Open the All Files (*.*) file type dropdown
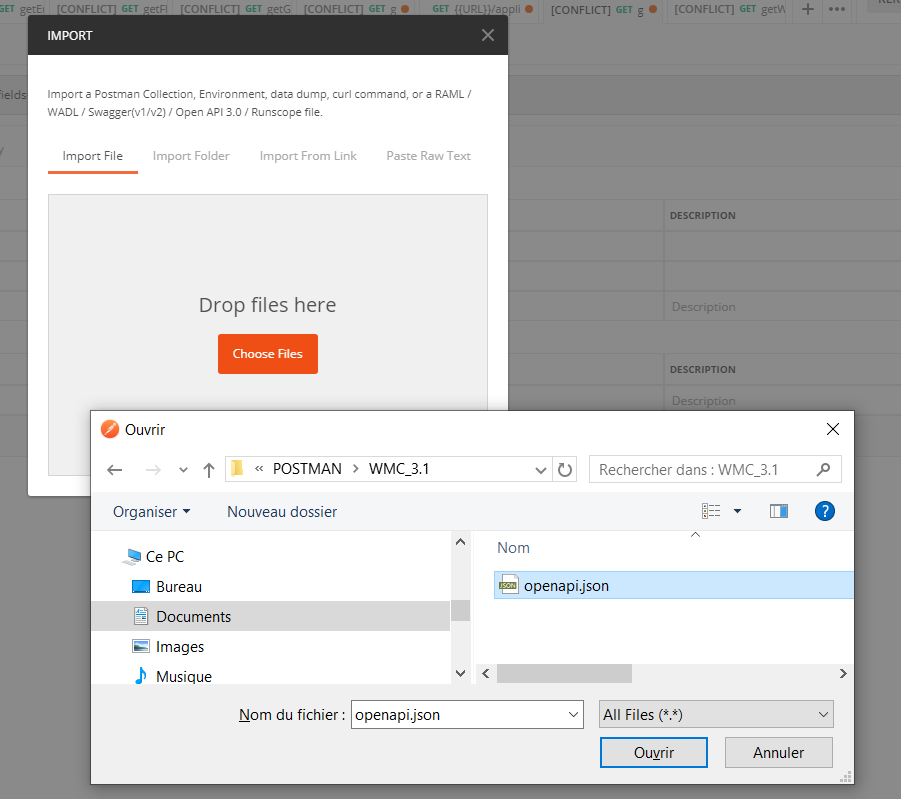Viewport: 901px width, 799px height. click(x=714, y=714)
